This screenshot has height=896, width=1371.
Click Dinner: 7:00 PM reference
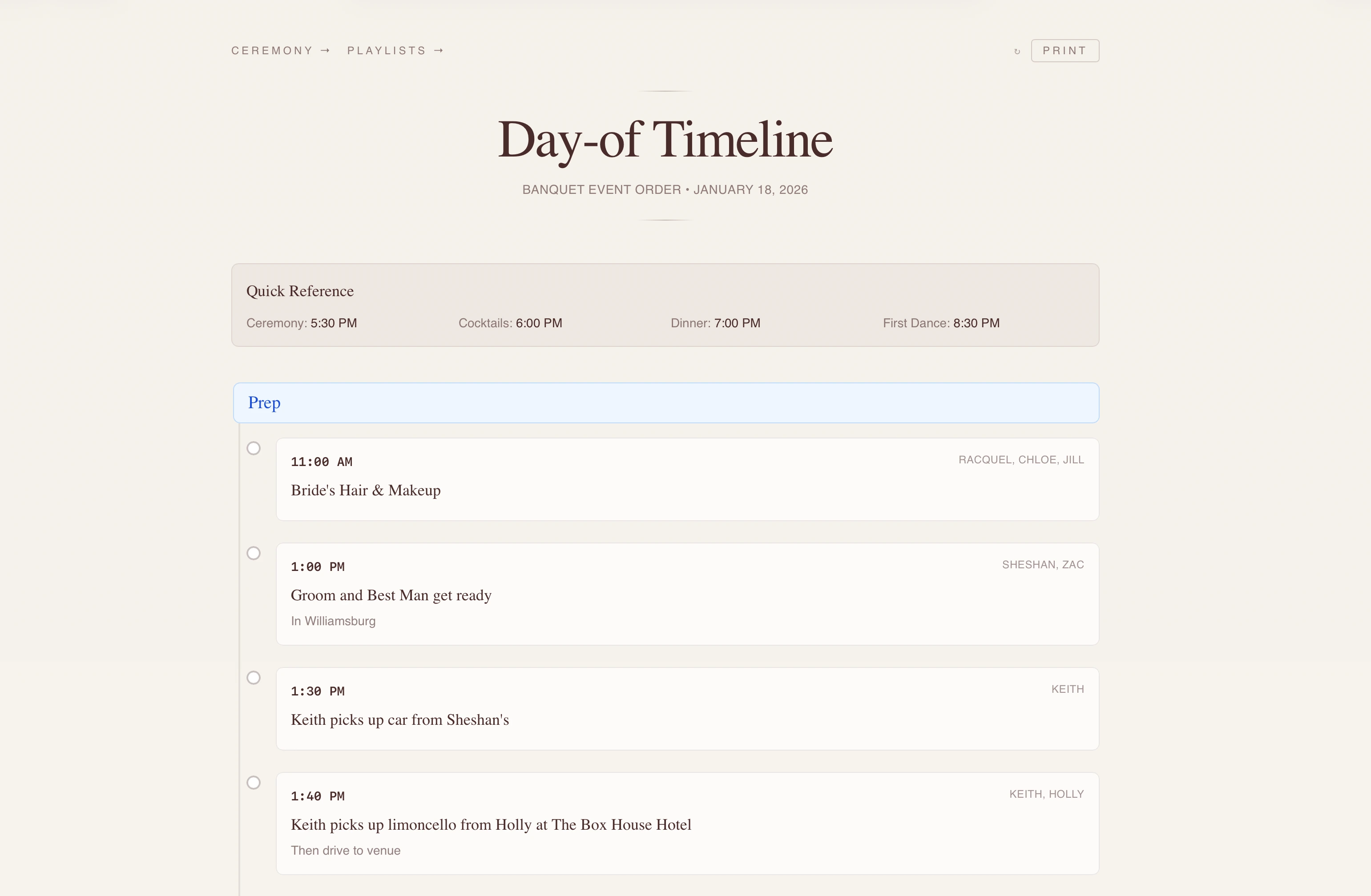(715, 323)
